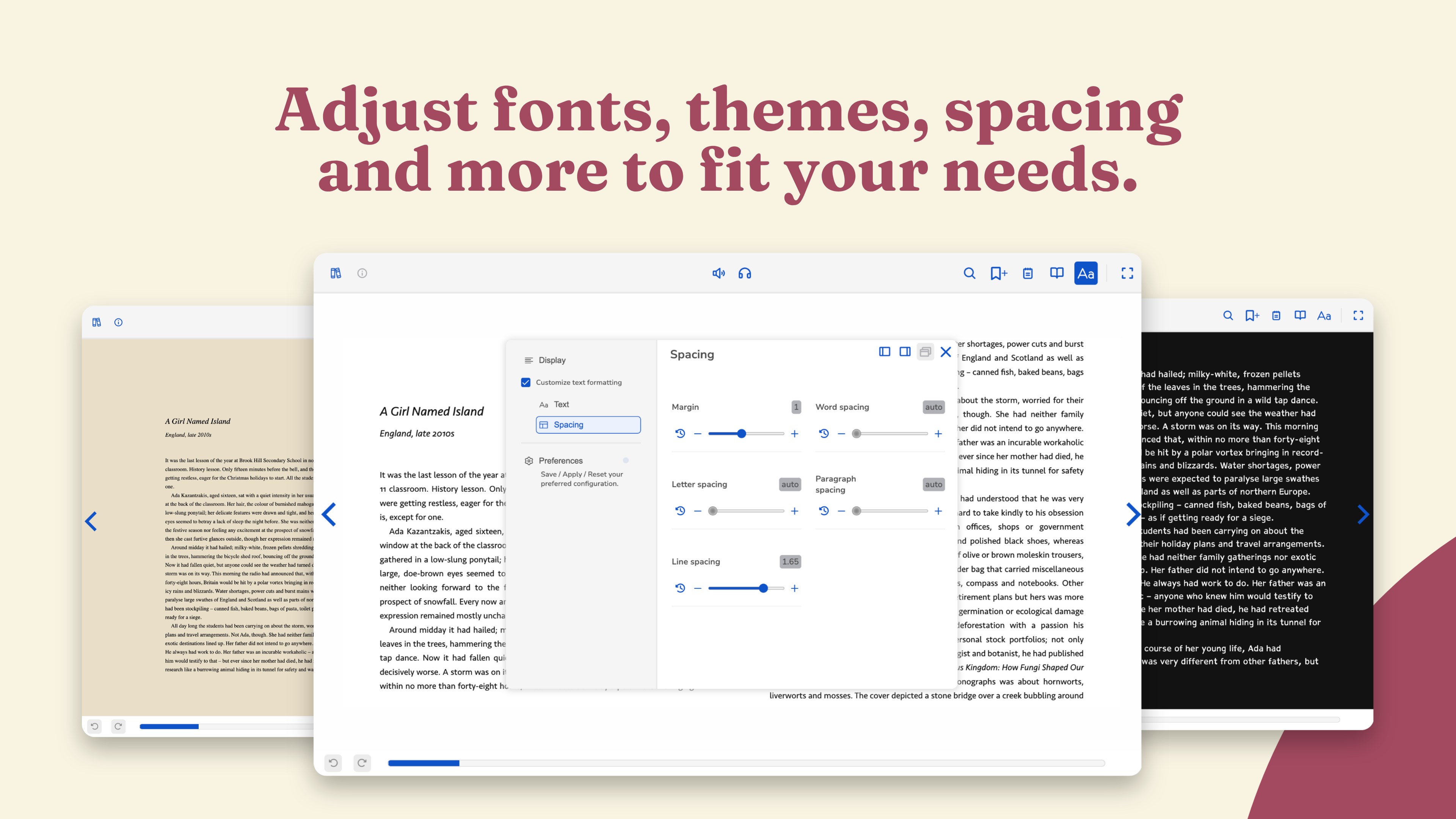
Task: Open search in center reader window
Action: 970,273
